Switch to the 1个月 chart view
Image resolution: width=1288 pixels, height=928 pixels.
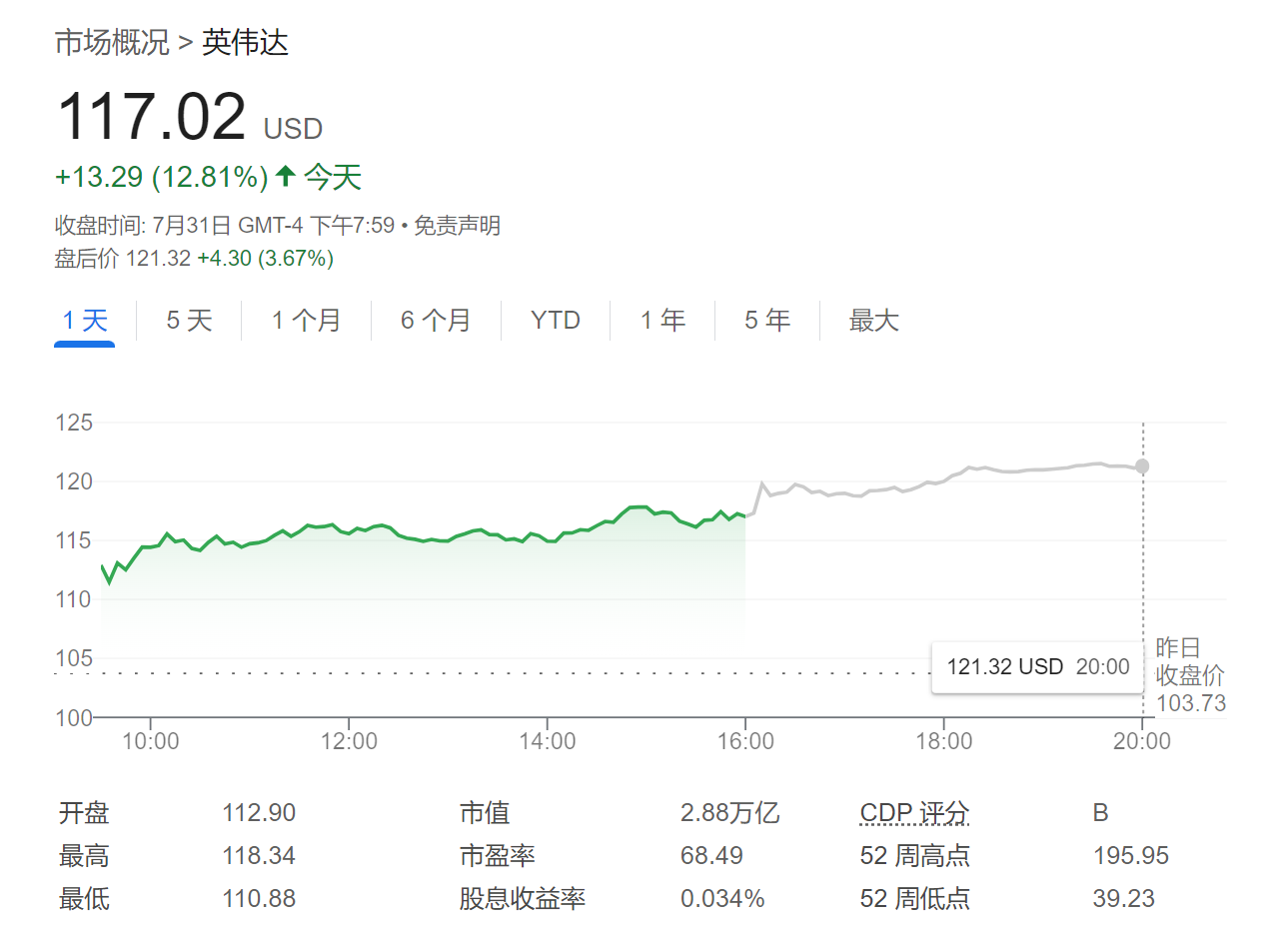pos(306,320)
